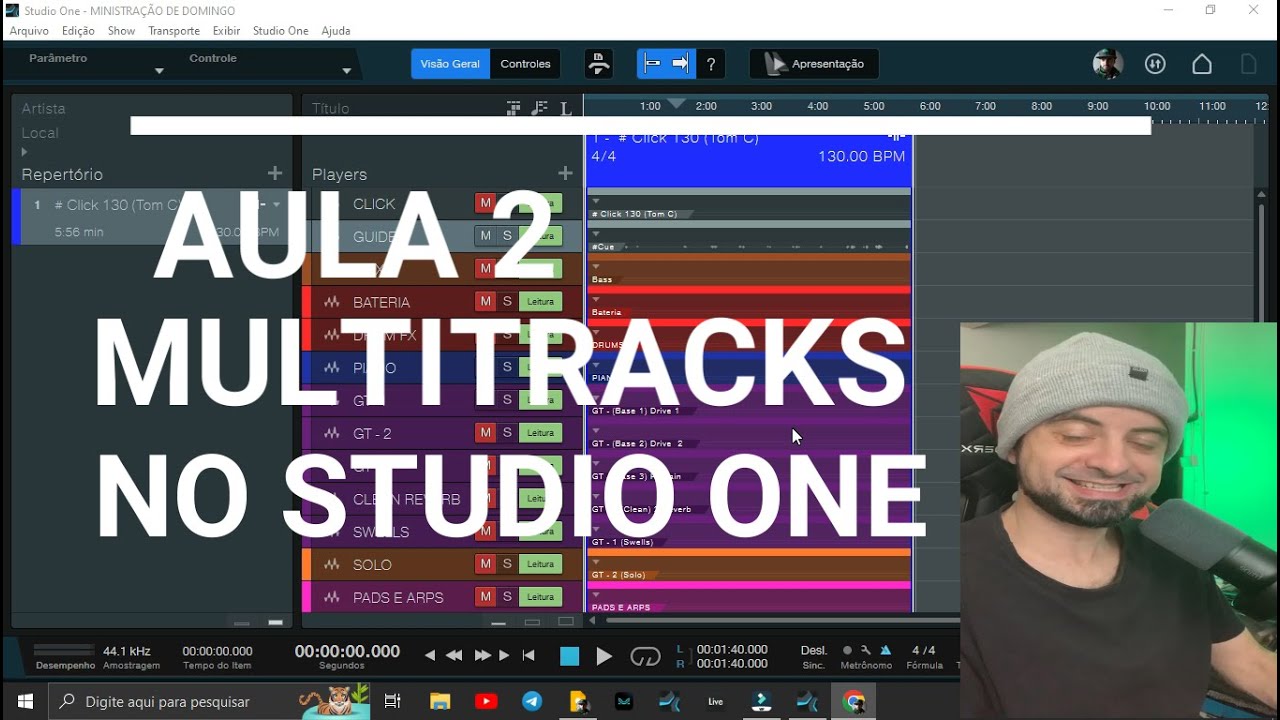Image resolution: width=1280 pixels, height=720 pixels.
Task: Click the rewind transport icon
Action: pyautogui.click(x=454, y=656)
